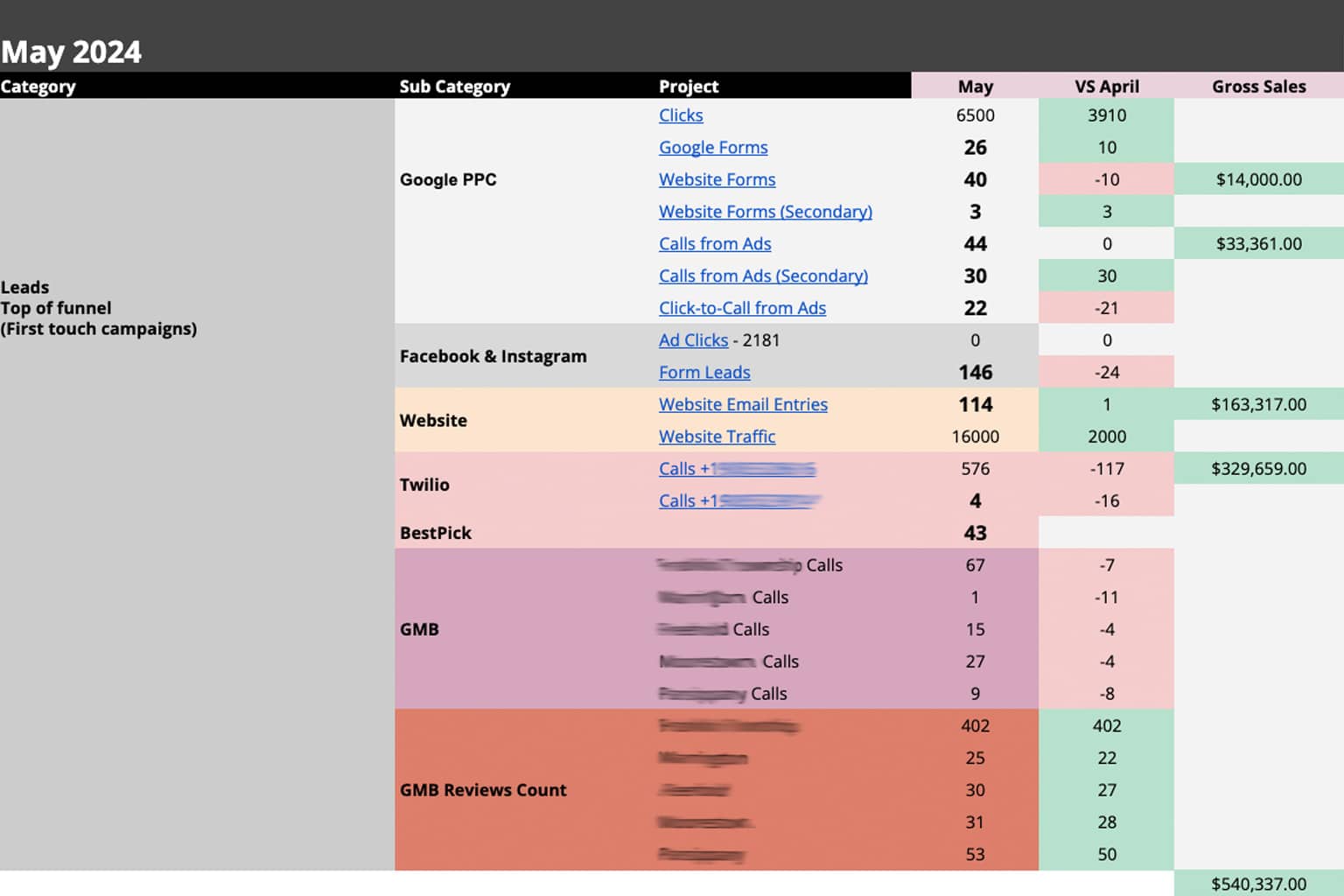Screen dimensions: 1344x896
Task: Click the Website Email Entries link
Action: (742, 404)
